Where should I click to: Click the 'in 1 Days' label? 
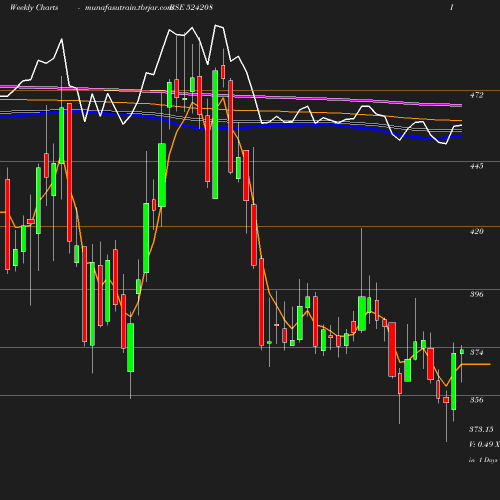(x=483, y=460)
